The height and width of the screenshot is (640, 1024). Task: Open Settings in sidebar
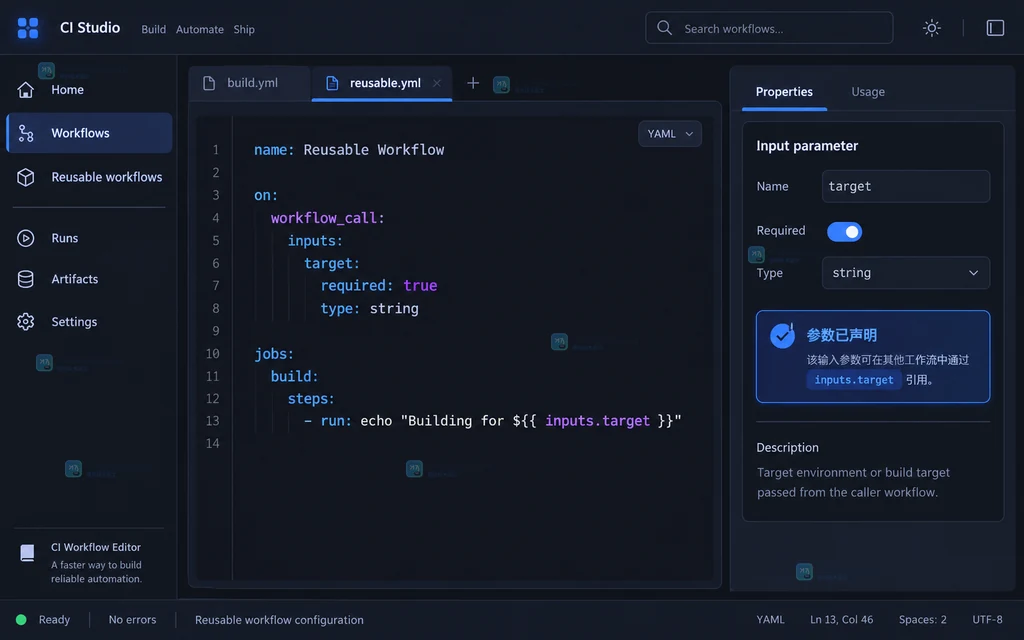(x=89, y=322)
